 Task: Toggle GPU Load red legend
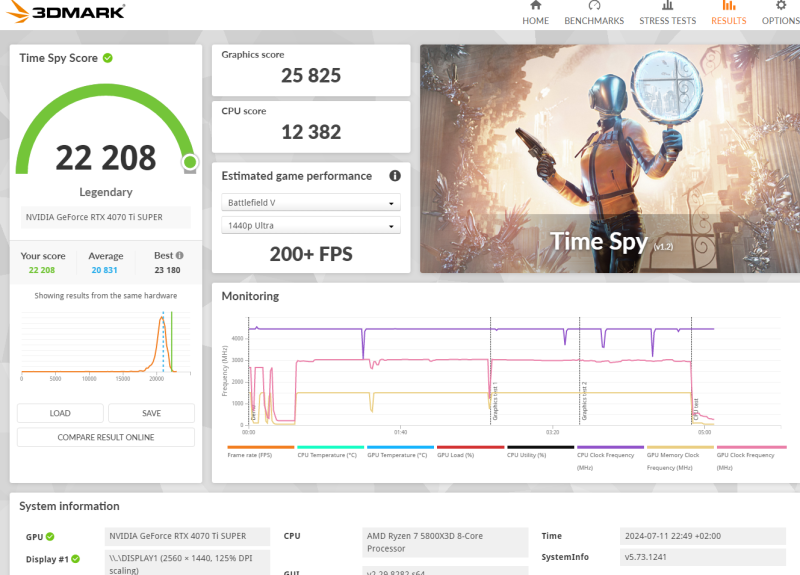tap(470, 452)
